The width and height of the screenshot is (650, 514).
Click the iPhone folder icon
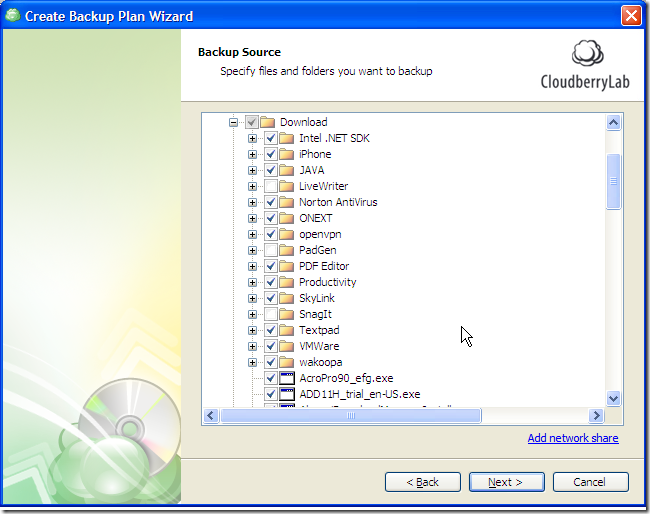point(286,154)
